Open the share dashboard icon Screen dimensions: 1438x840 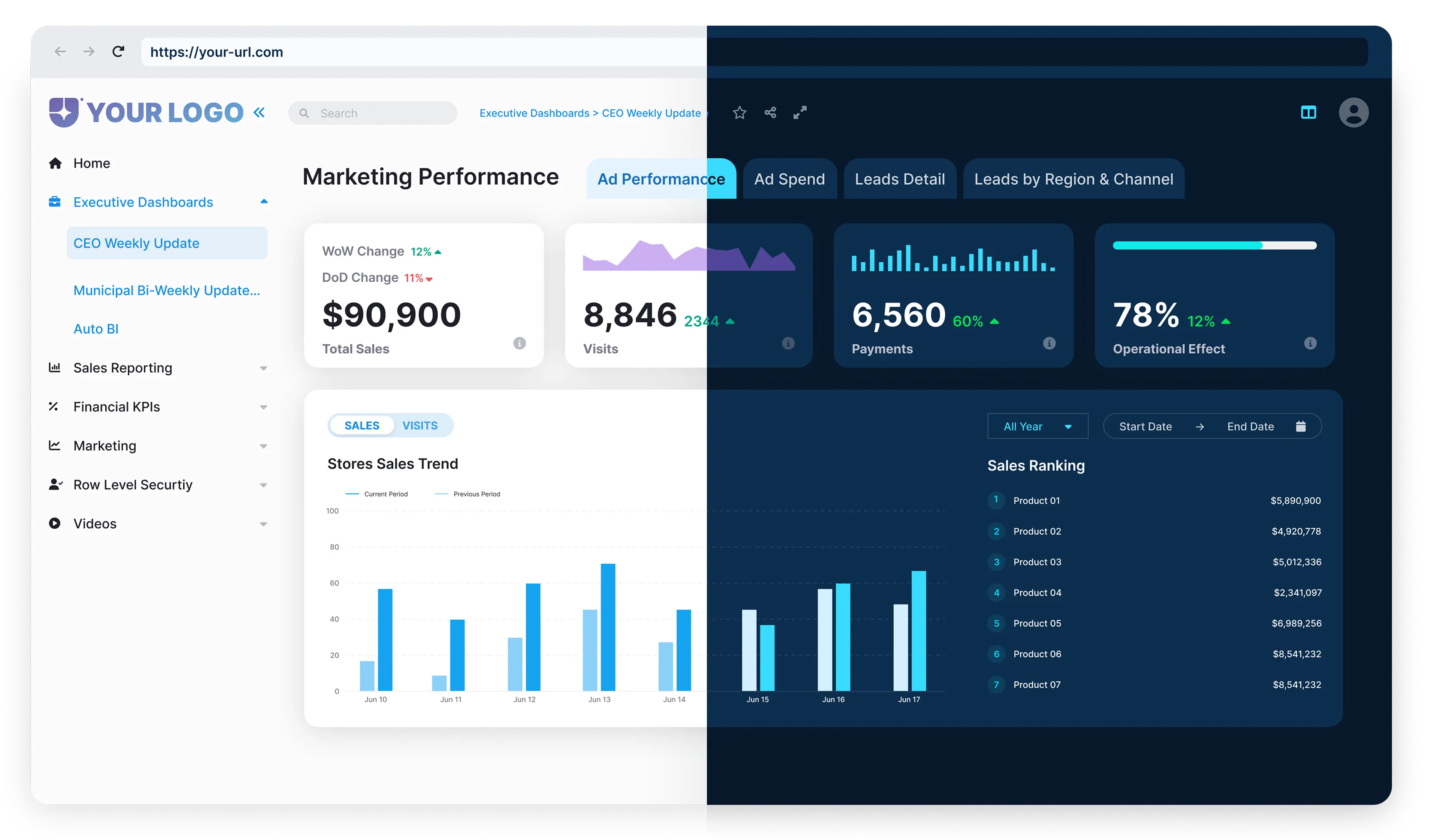tap(770, 113)
